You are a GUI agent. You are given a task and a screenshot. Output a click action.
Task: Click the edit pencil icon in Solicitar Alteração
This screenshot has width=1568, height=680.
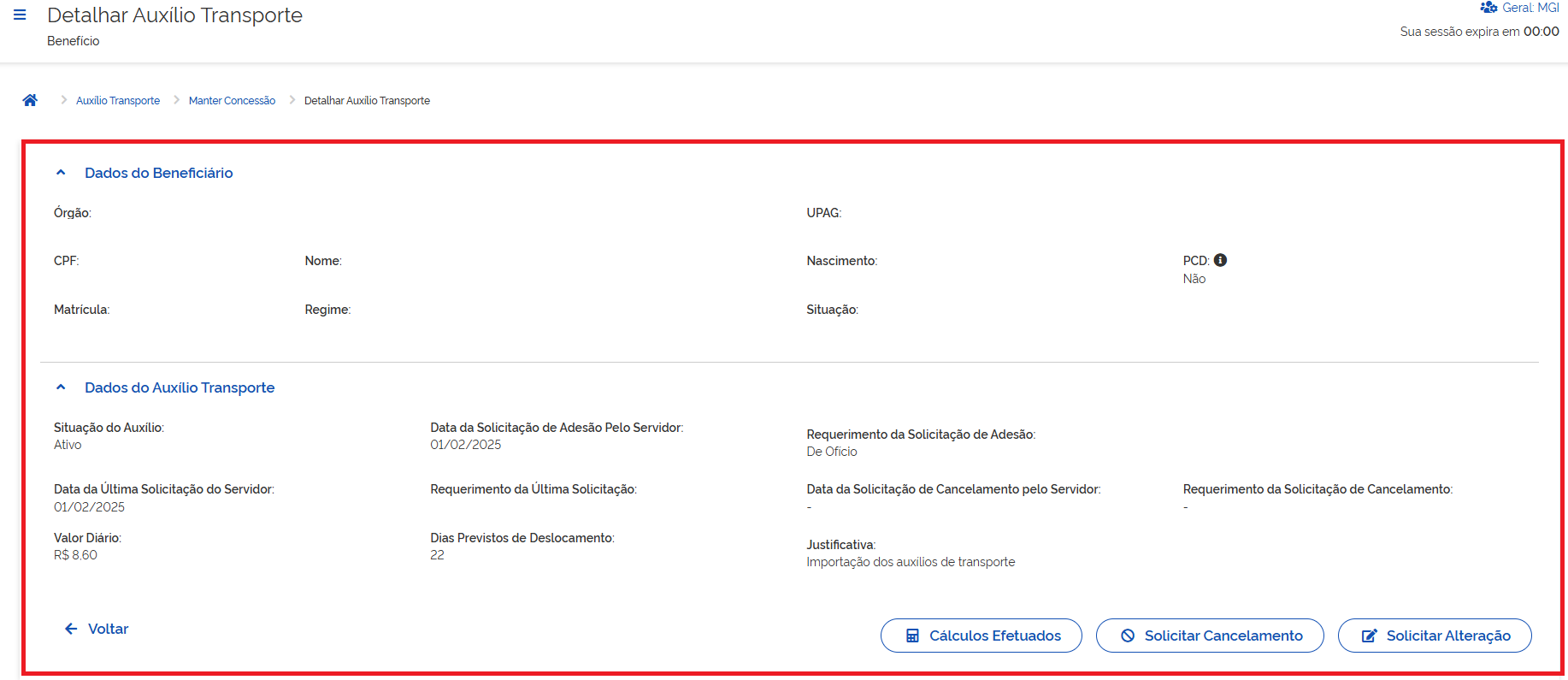1369,636
